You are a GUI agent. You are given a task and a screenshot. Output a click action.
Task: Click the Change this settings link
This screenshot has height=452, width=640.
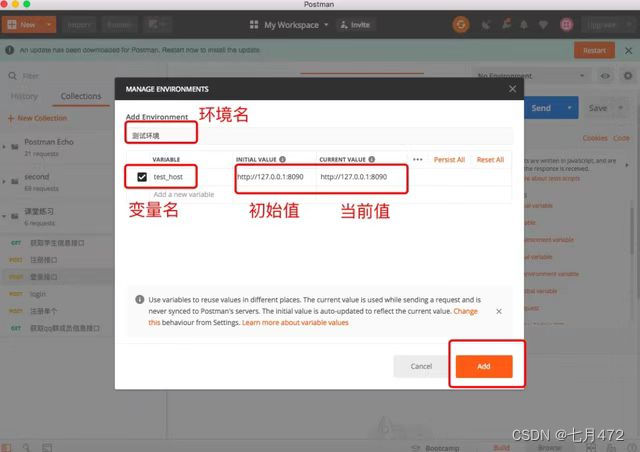coord(465,311)
